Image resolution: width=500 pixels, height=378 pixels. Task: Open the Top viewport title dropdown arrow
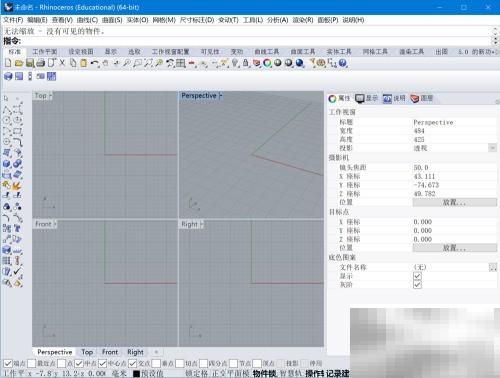[51, 96]
